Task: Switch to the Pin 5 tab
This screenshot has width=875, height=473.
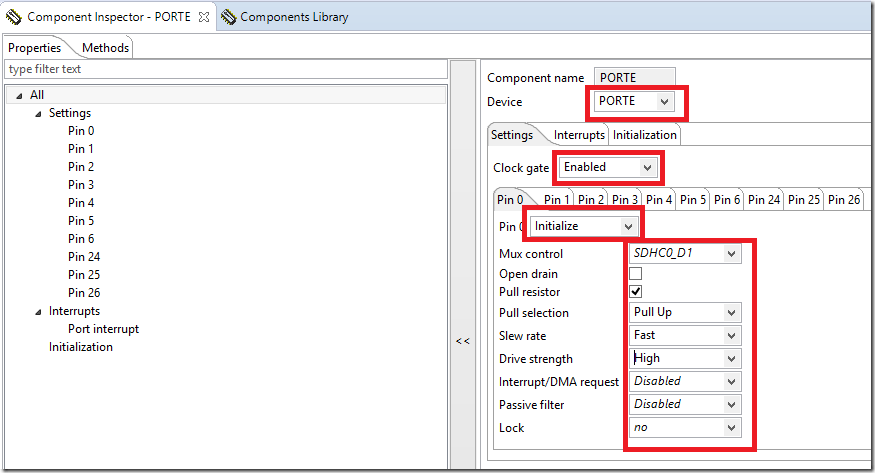Action: coord(693,200)
